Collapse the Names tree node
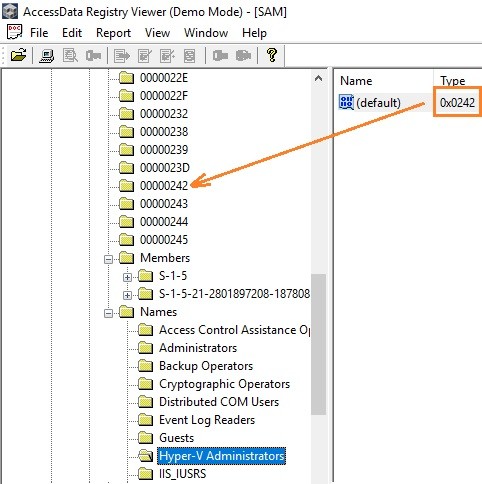Viewport: 482px width, 484px height. click(x=108, y=313)
